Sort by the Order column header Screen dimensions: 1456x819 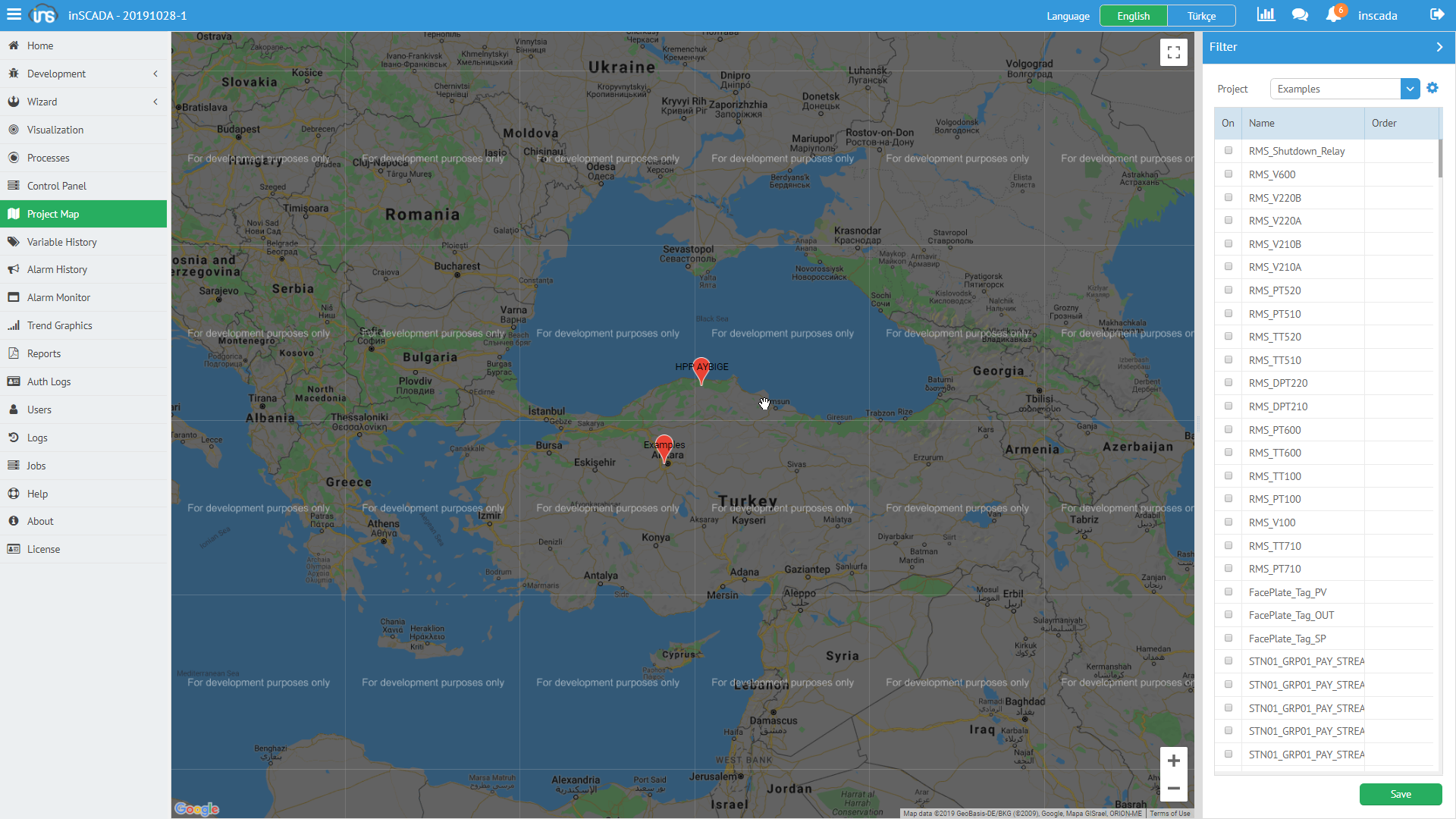coord(1401,123)
